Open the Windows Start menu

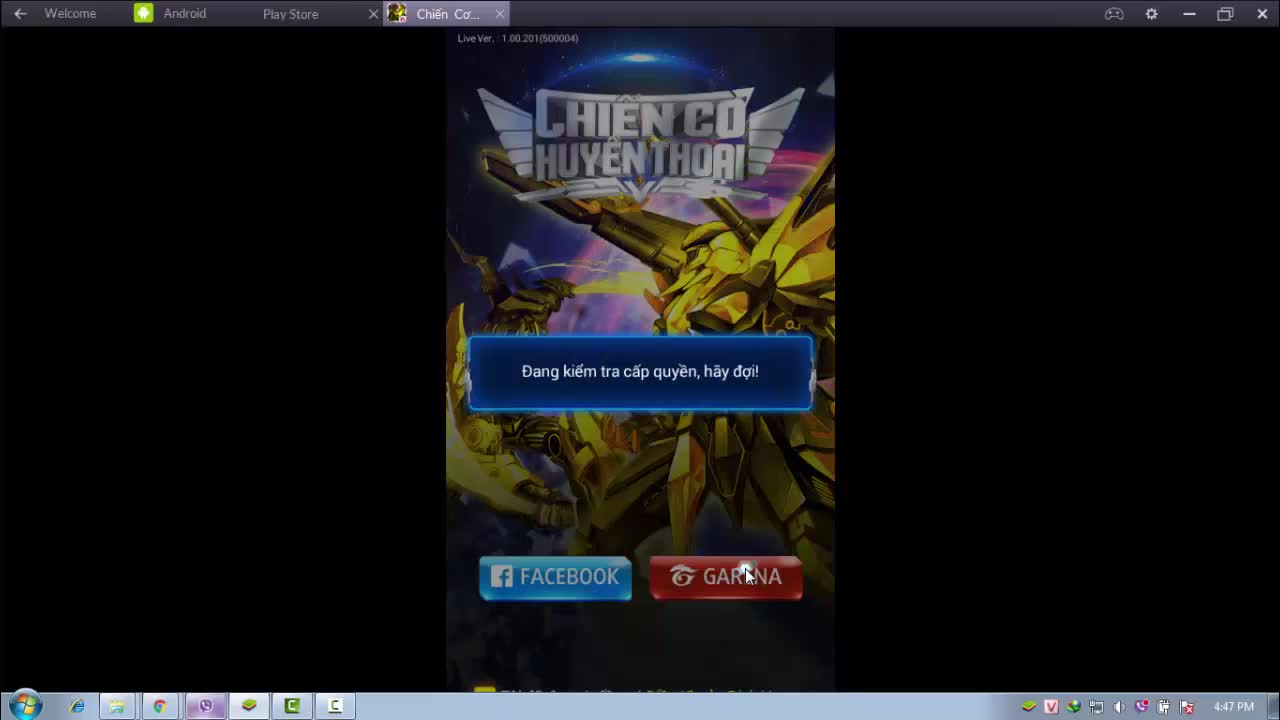pos(25,706)
